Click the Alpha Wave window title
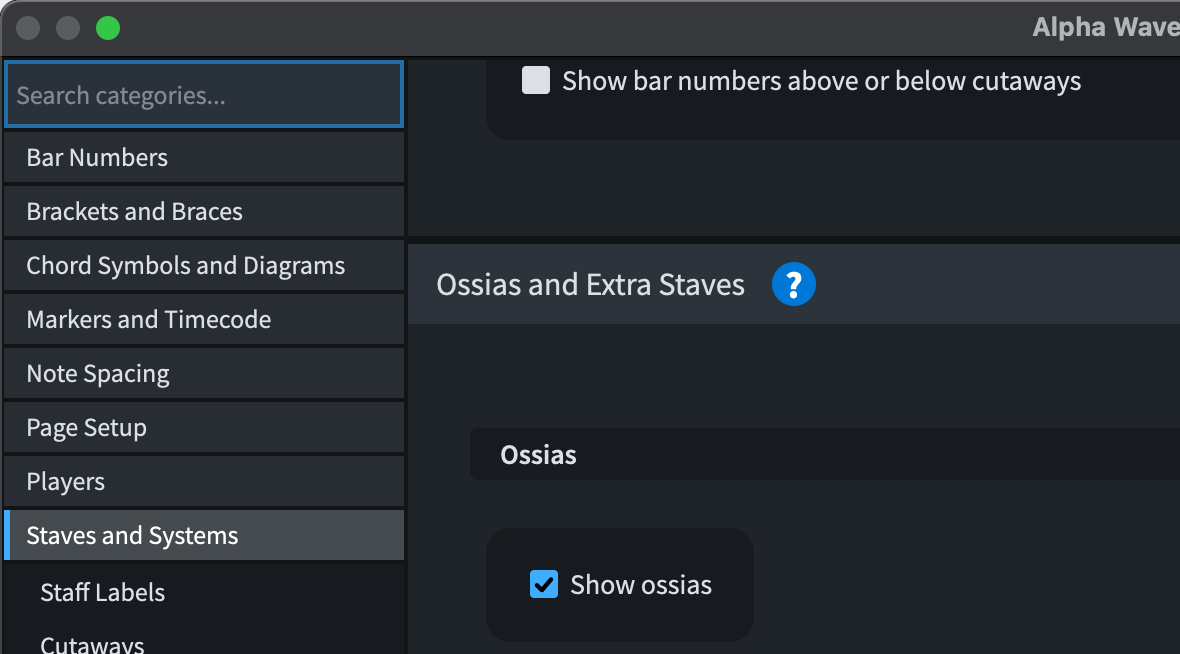The image size is (1180, 654). point(1105,28)
